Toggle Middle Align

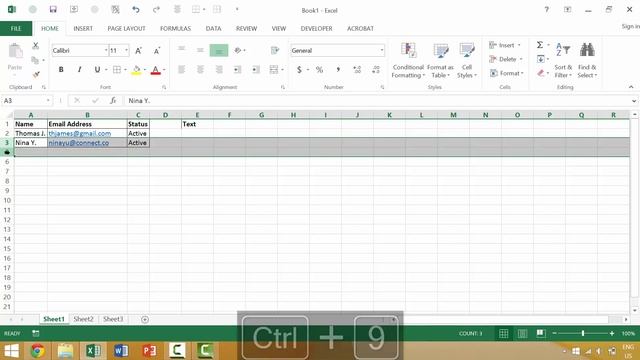(x=200, y=50)
